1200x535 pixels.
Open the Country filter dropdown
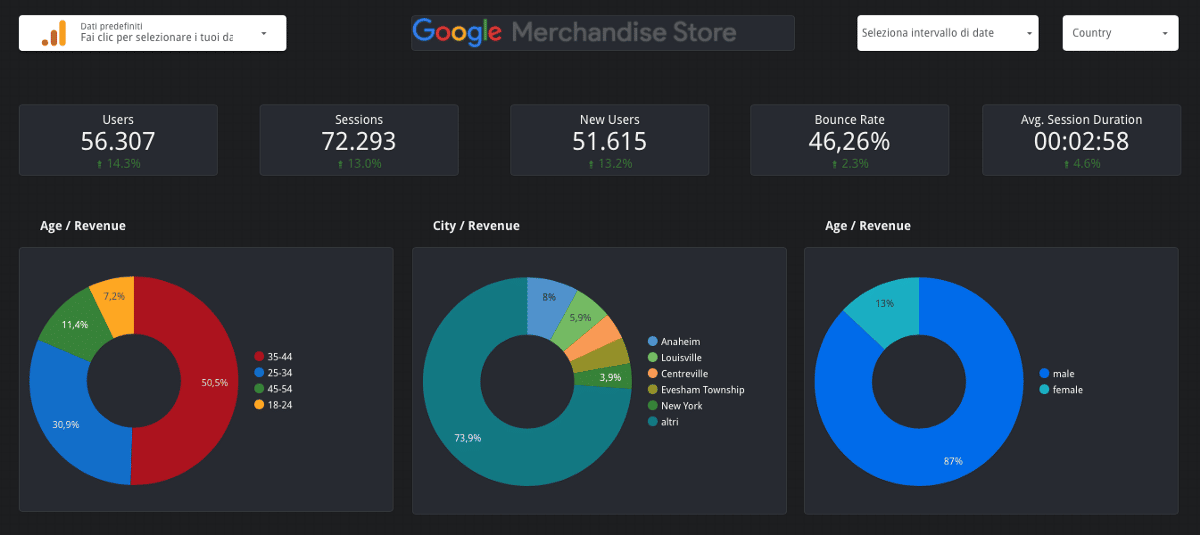(1120, 33)
